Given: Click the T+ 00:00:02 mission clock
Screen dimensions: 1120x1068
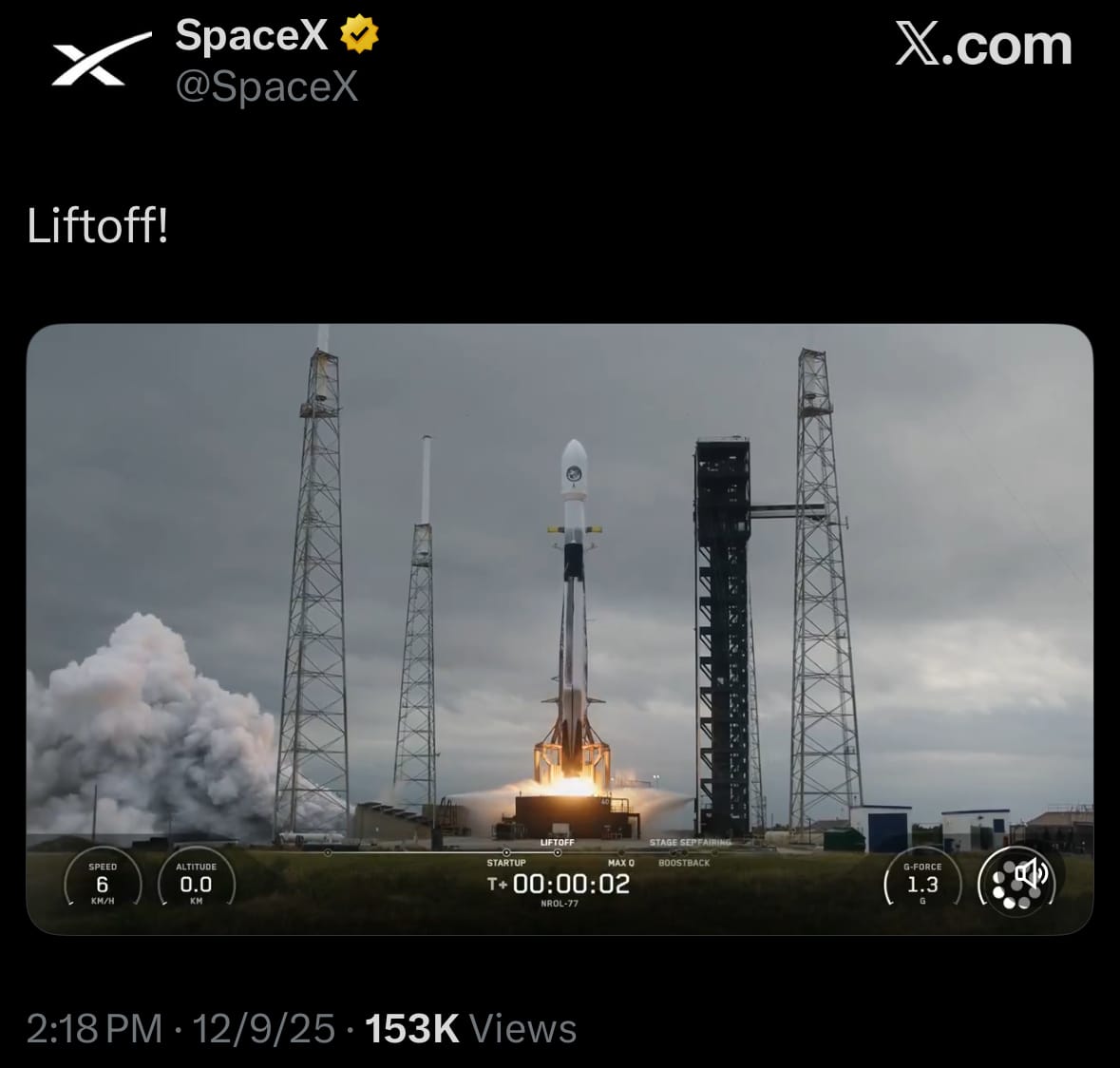Looking at the screenshot, I should click(559, 885).
